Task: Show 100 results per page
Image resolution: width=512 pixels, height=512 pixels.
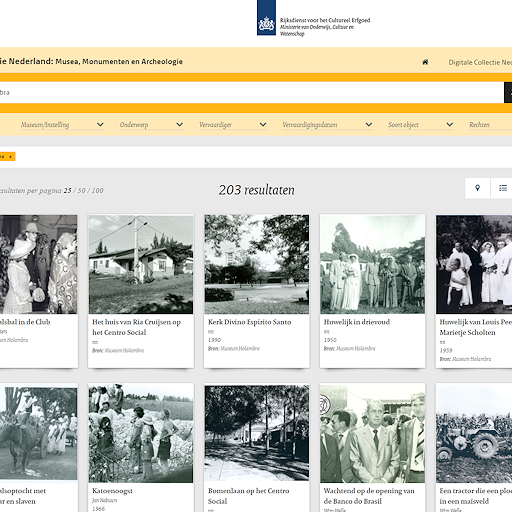Action: (98, 190)
